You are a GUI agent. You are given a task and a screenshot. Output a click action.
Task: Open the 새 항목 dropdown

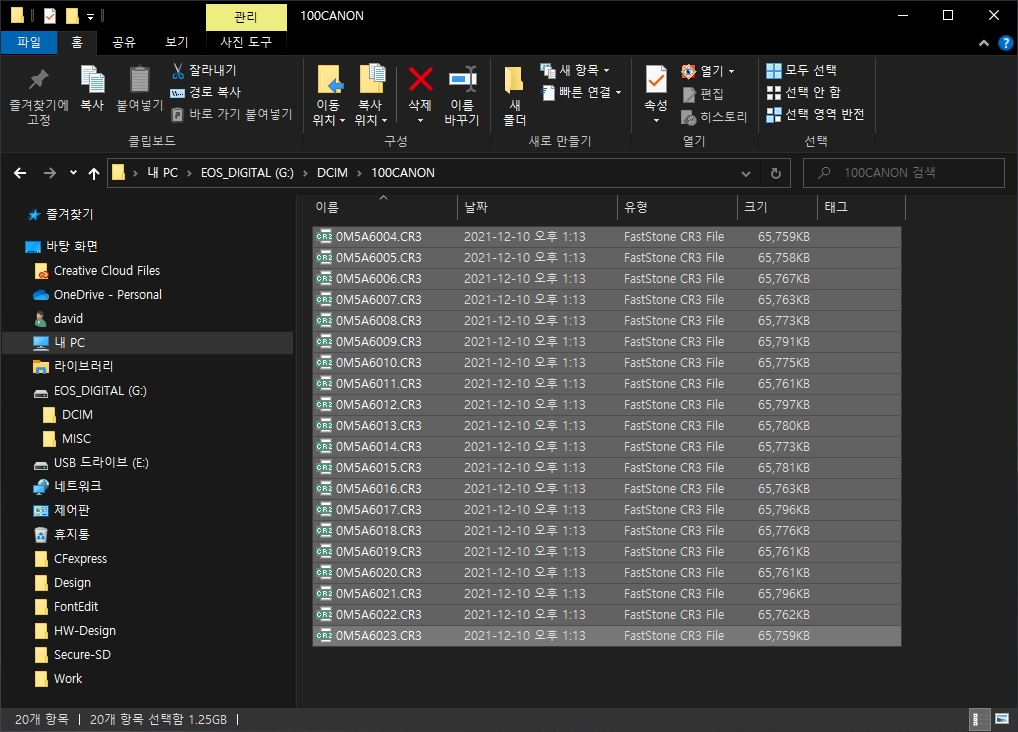(x=576, y=70)
